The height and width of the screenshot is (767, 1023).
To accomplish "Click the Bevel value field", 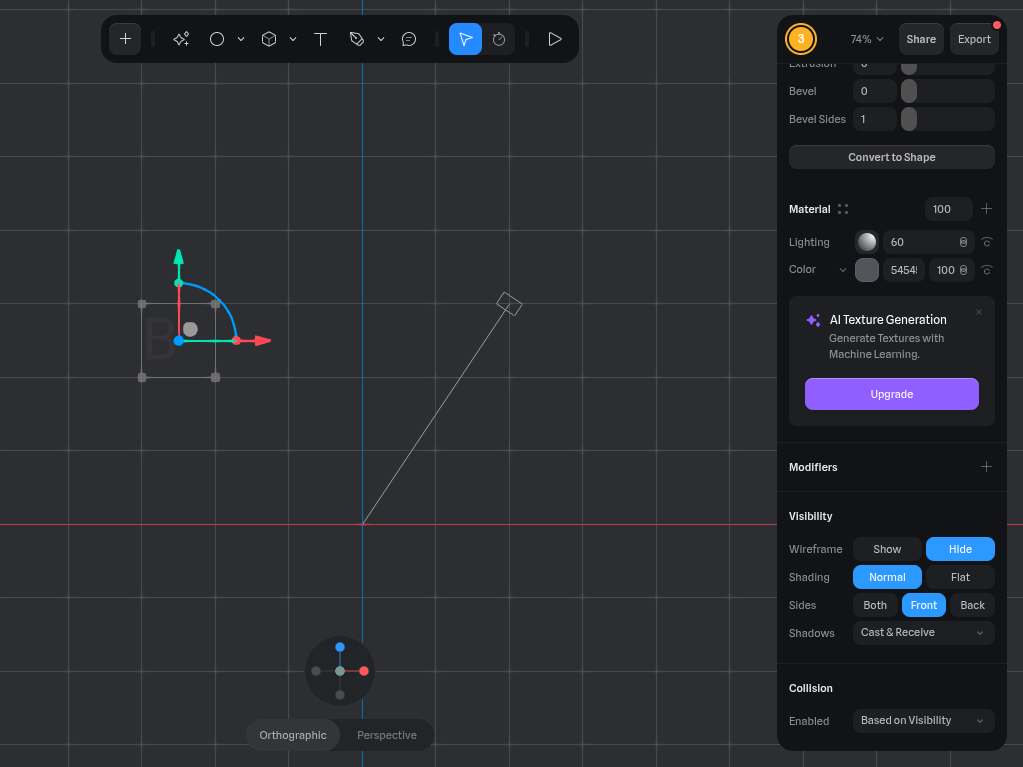I will point(874,91).
